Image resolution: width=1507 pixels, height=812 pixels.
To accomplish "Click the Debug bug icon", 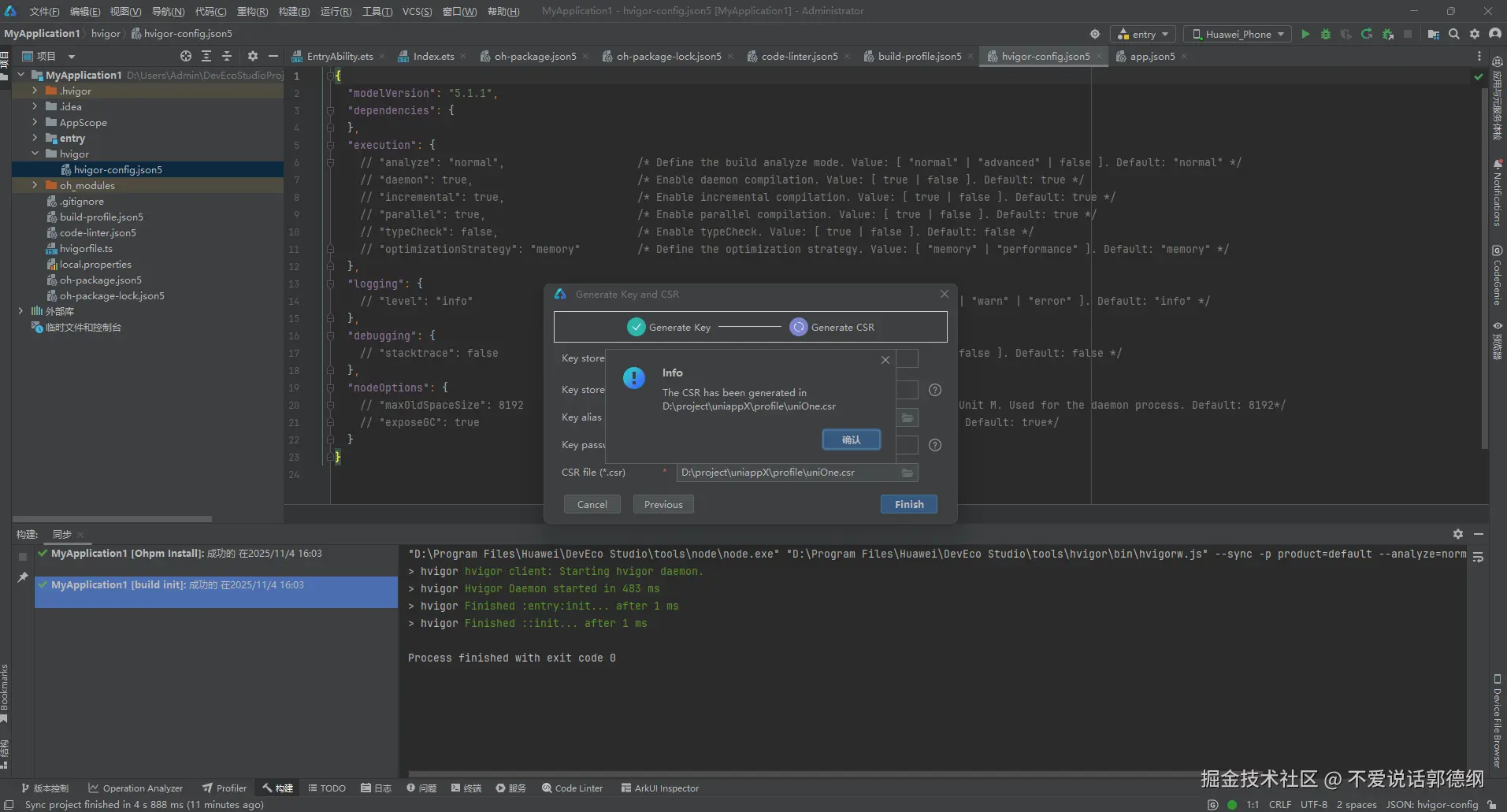I will (x=1326, y=34).
